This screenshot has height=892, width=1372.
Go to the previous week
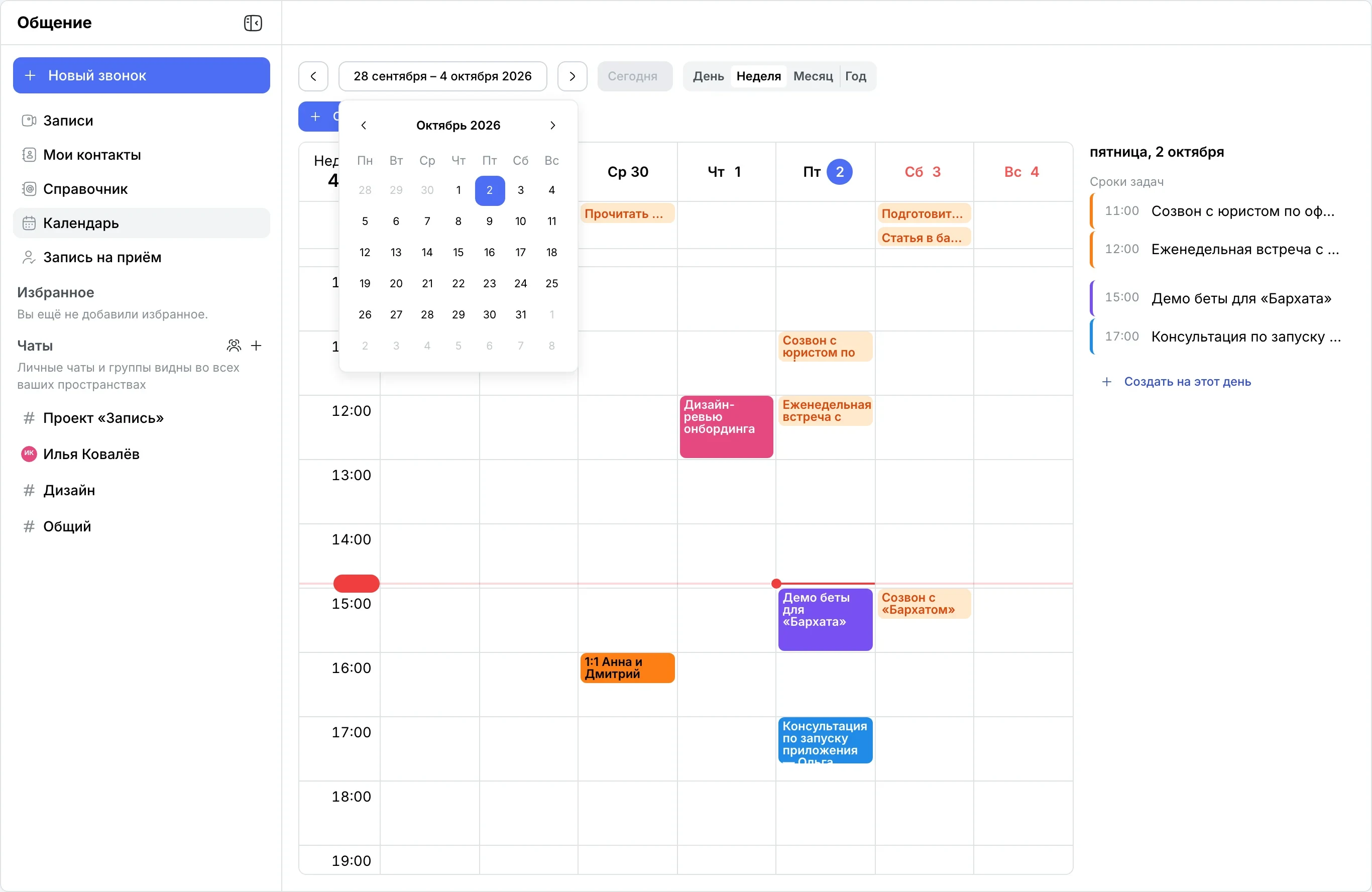coord(313,76)
